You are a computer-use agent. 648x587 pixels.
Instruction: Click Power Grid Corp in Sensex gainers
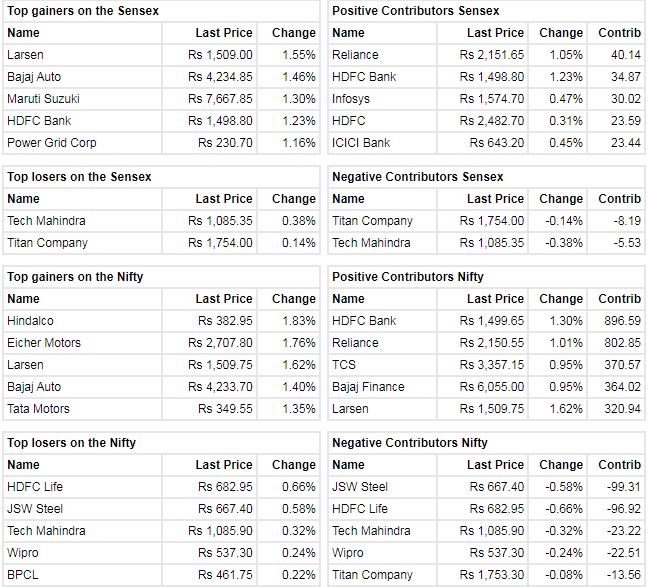coord(51,143)
